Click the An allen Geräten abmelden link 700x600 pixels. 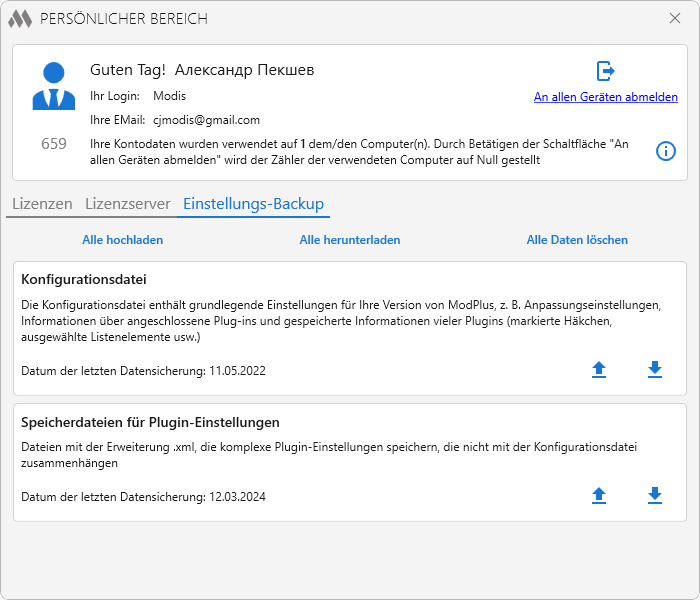pos(606,97)
